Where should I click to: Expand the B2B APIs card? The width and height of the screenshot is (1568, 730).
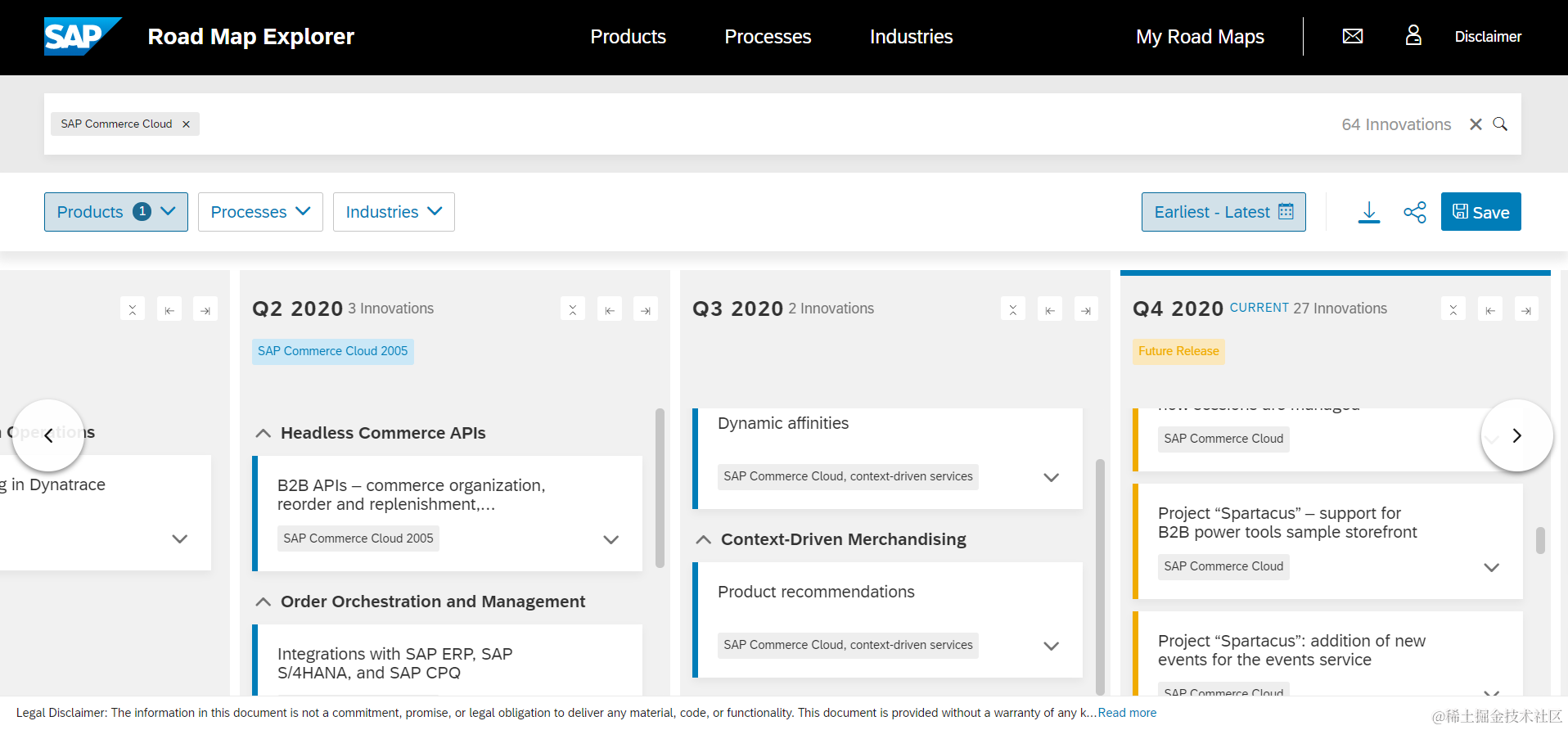611,539
